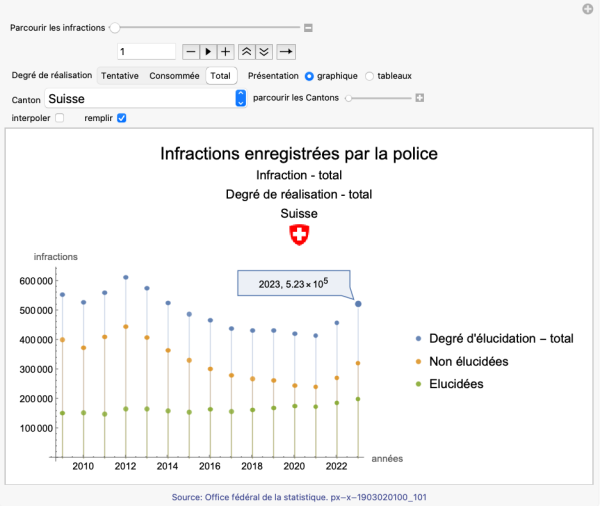Click the Parcourir les infractions slider handle
Viewport: 600px width, 506px height.
pos(115,28)
